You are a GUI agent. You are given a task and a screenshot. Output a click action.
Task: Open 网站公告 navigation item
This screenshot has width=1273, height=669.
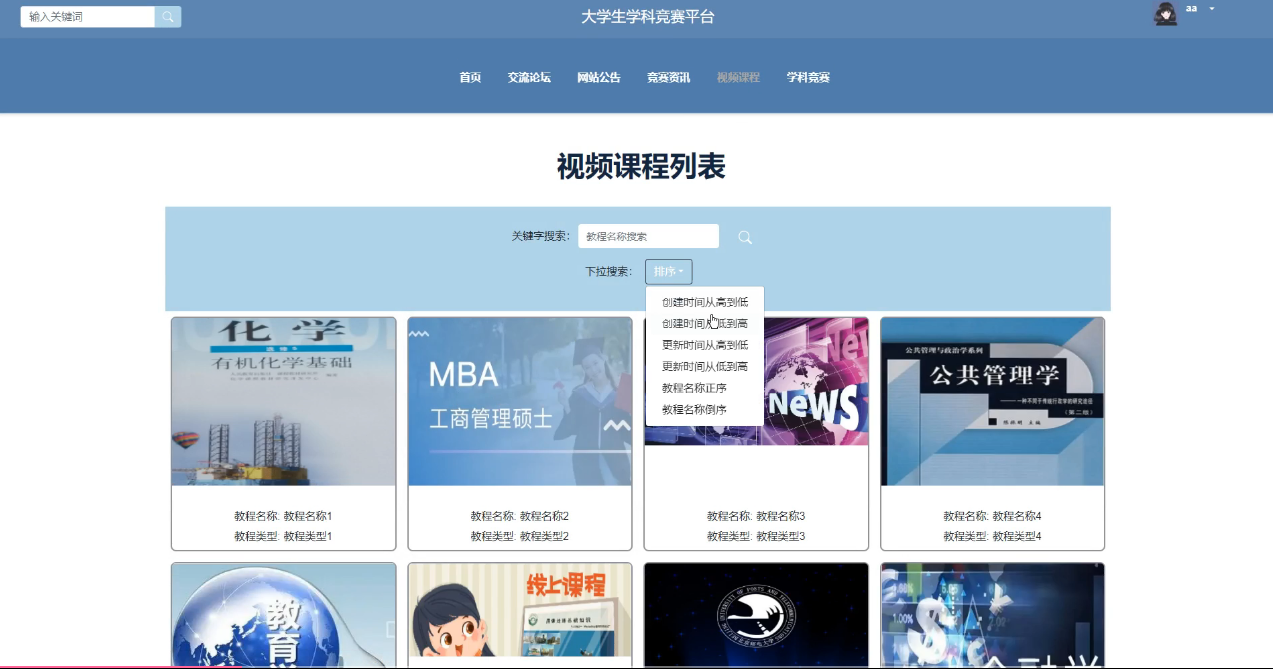pos(599,77)
